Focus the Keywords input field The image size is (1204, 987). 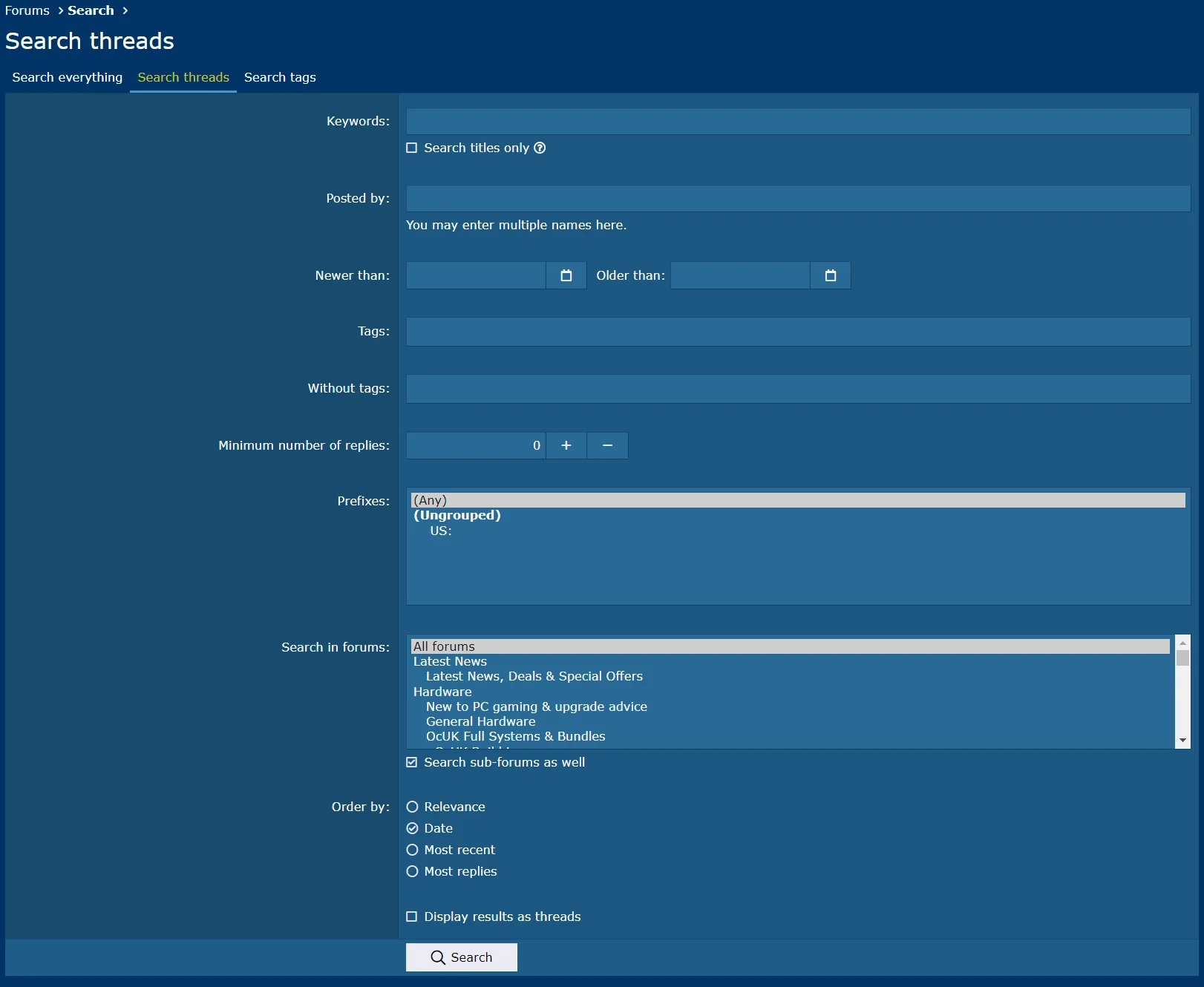798,121
